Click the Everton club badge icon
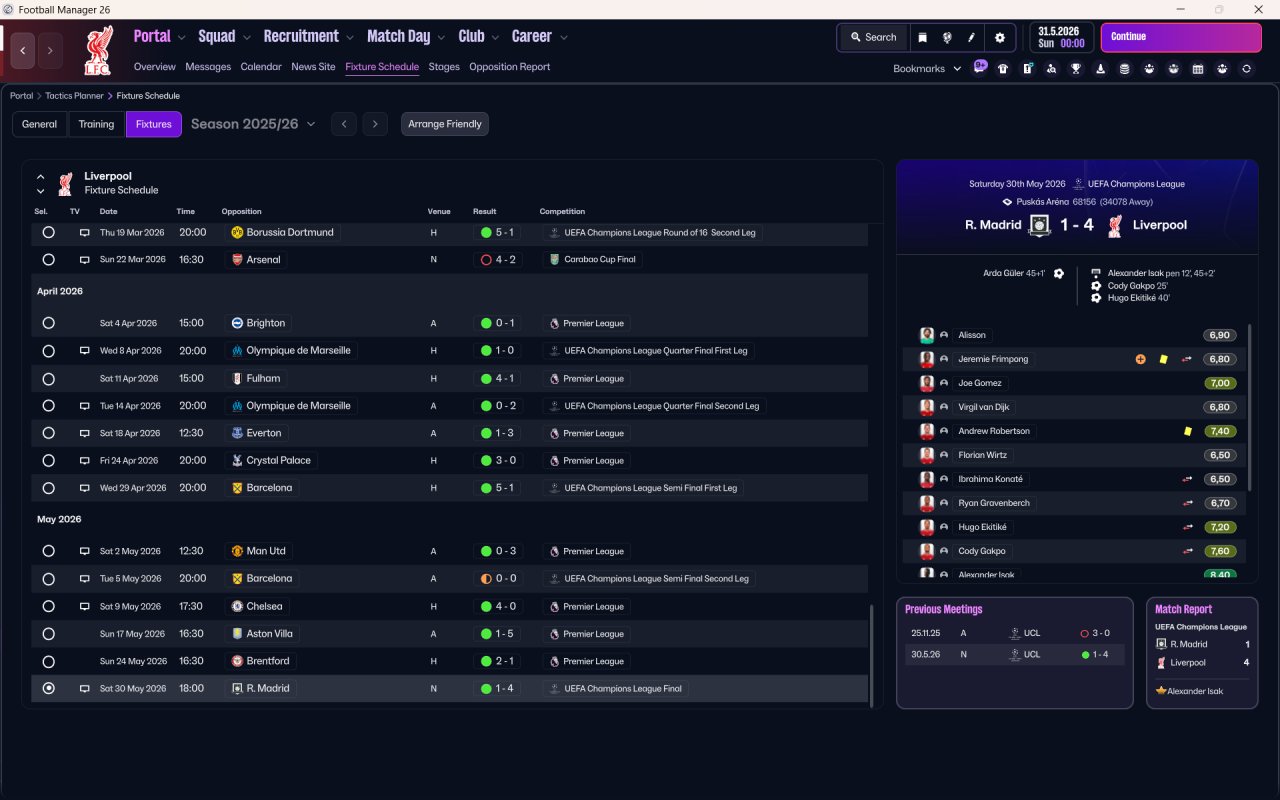The width and height of the screenshot is (1280, 800). 237,433
